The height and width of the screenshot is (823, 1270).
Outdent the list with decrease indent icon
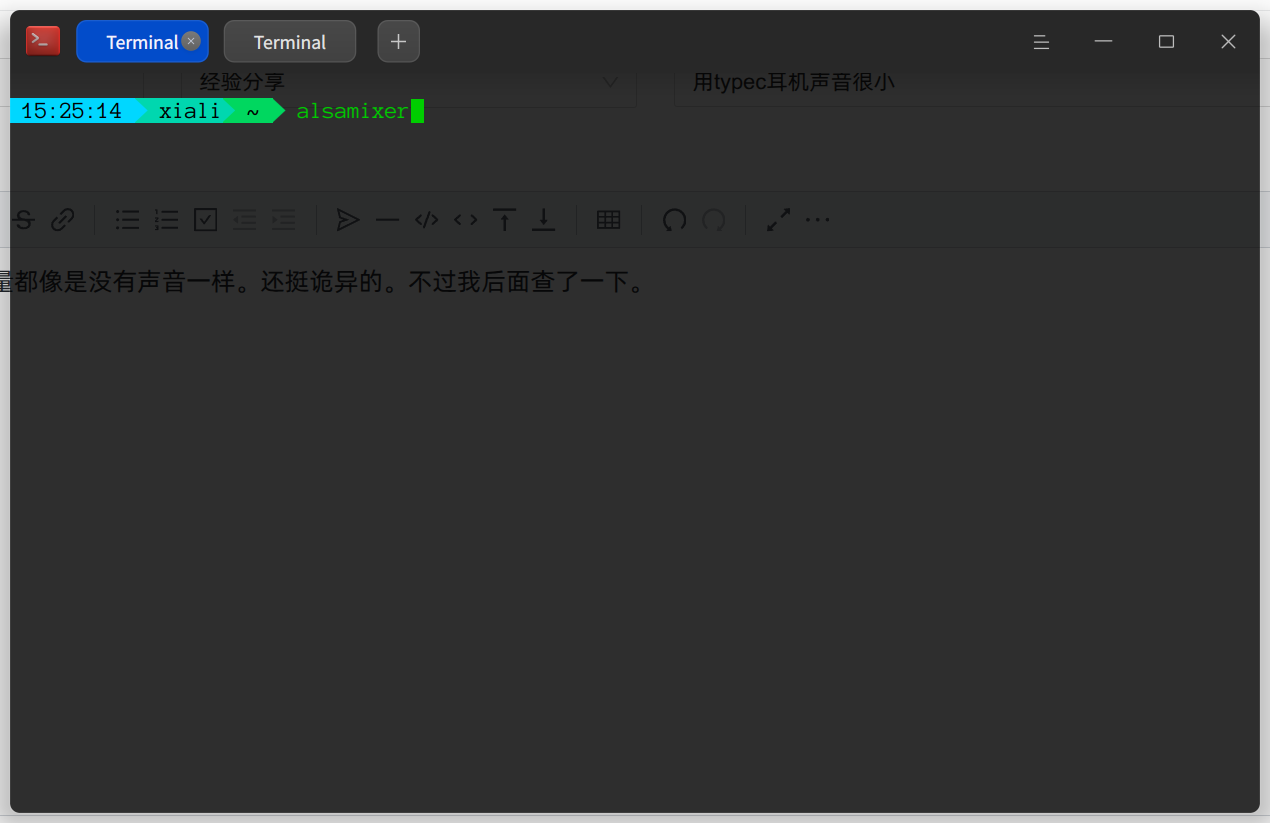[x=245, y=220]
